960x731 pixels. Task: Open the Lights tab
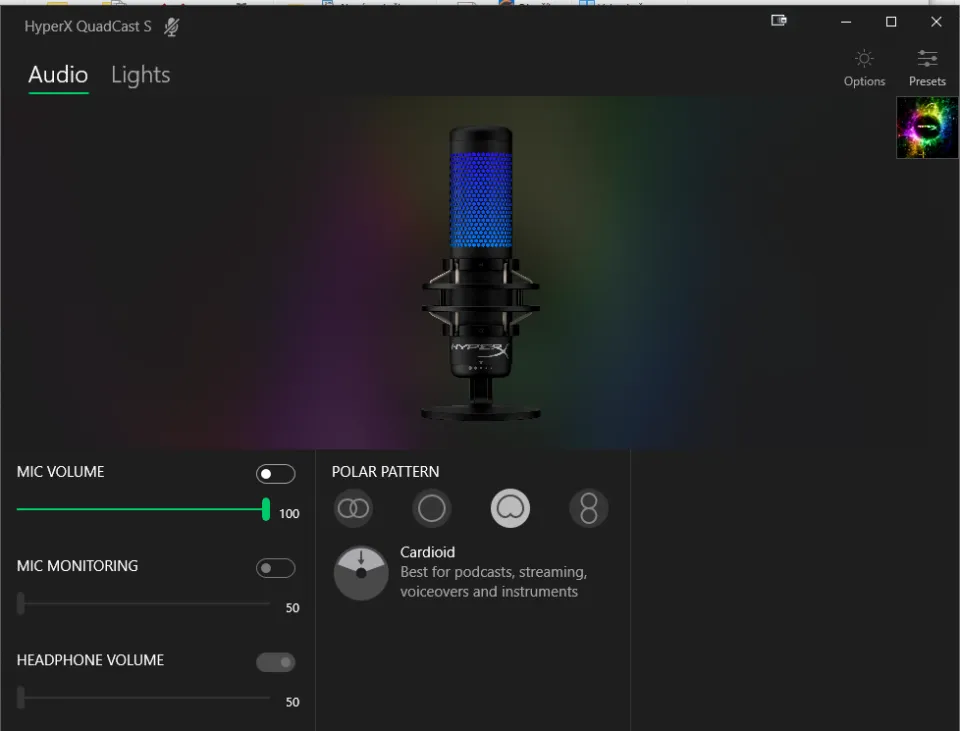click(140, 75)
